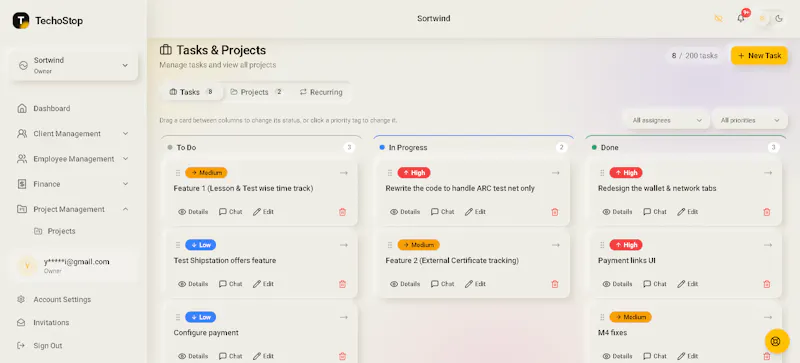
Task: Move Feature 2 task forward with arrow
Action: [x=556, y=245]
